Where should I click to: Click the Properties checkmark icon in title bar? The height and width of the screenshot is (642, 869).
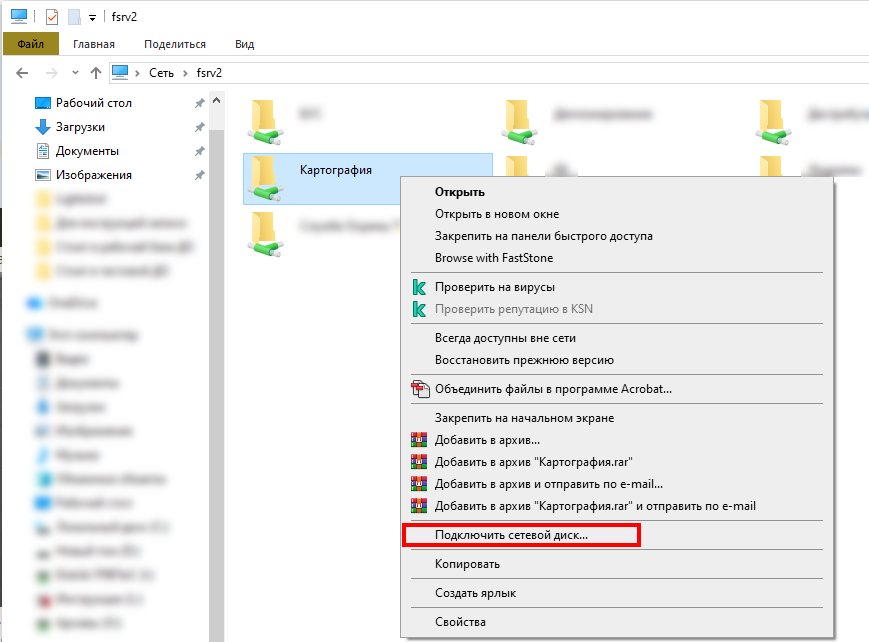tap(49, 17)
